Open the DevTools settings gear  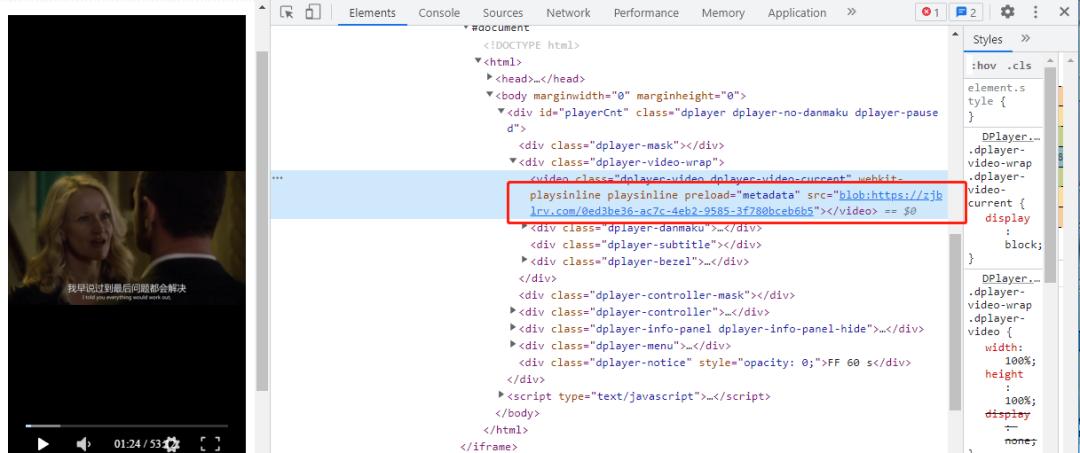pyautogui.click(x=1008, y=12)
